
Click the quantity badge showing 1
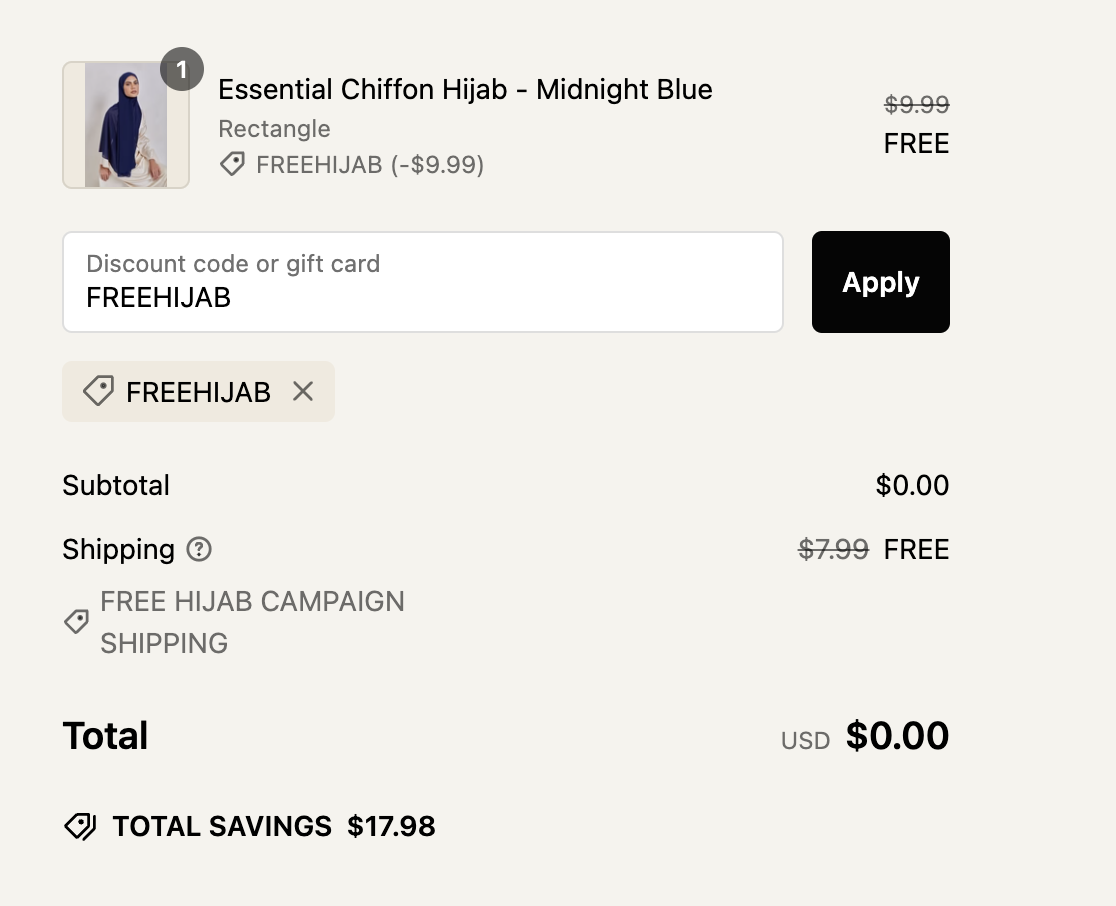point(181,70)
